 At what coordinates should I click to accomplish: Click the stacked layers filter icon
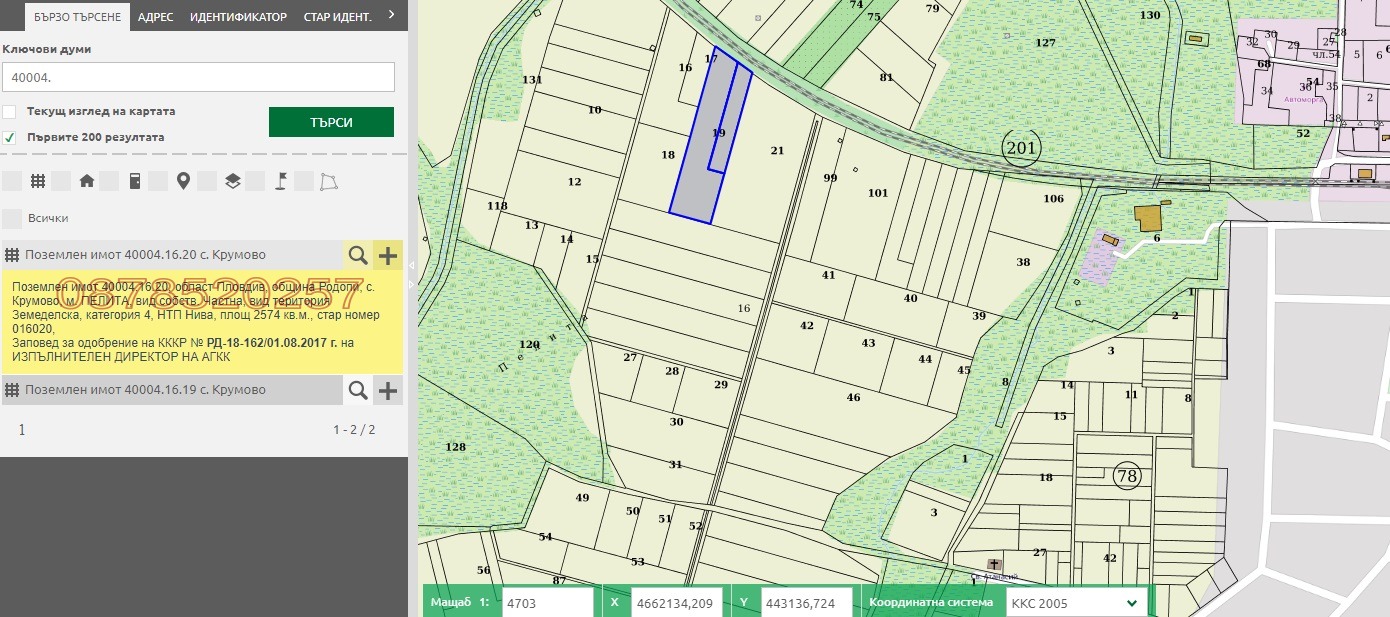click(x=232, y=181)
